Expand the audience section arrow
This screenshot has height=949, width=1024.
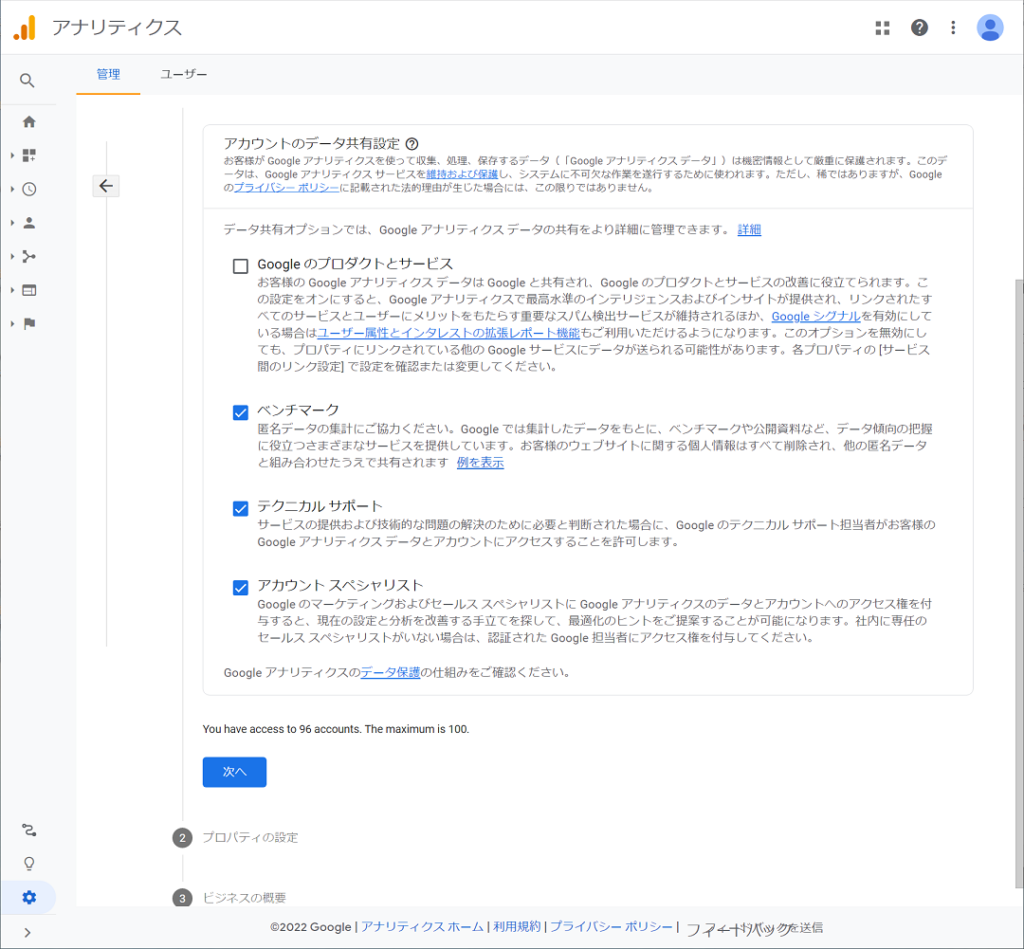(x=12, y=223)
